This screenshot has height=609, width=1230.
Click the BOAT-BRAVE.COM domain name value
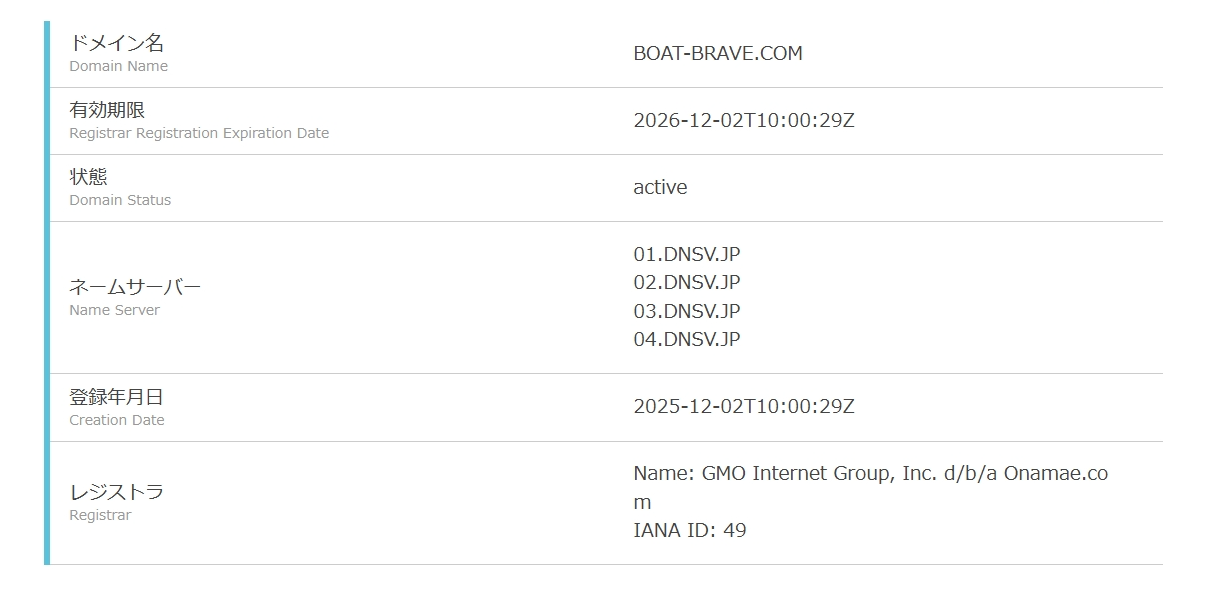(718, 54)
